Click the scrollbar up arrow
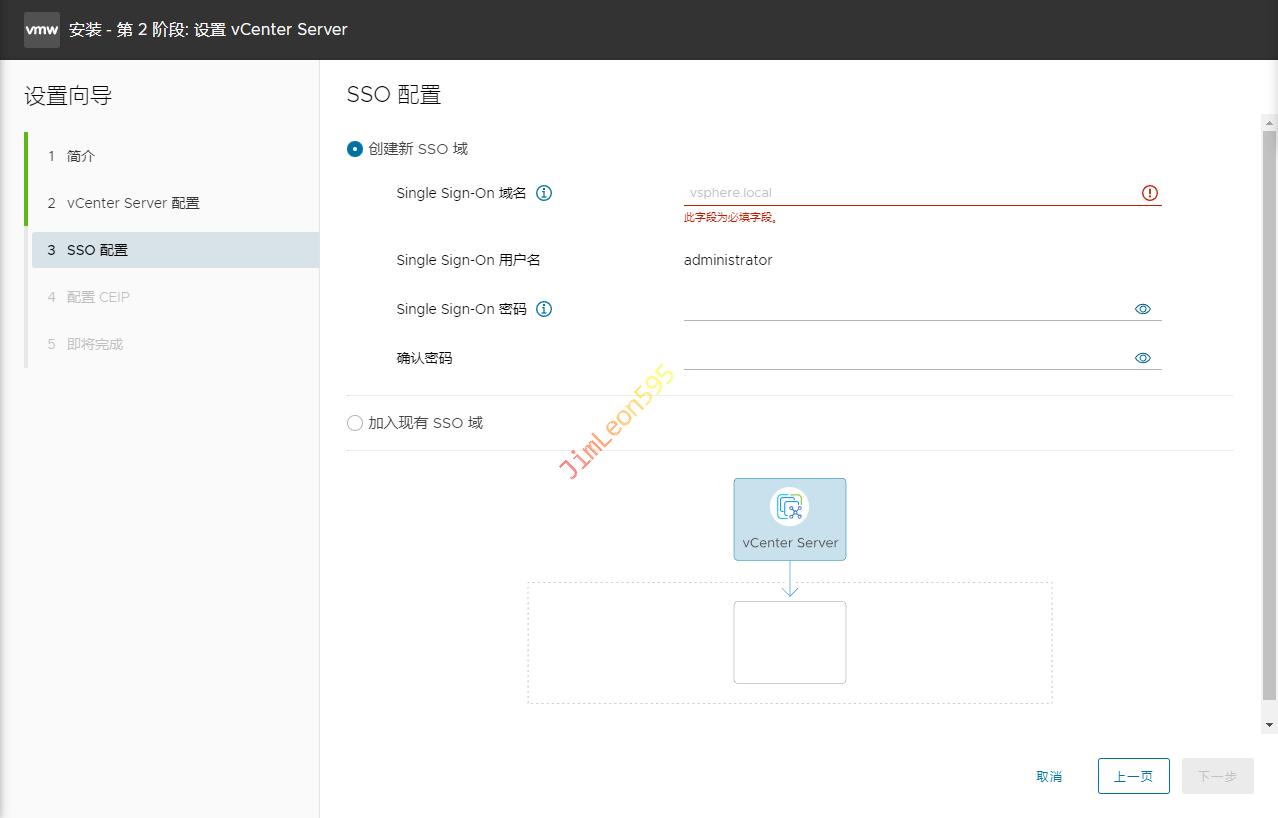The height and width of the screenshot is (818, 1278). click(1269, 122)
